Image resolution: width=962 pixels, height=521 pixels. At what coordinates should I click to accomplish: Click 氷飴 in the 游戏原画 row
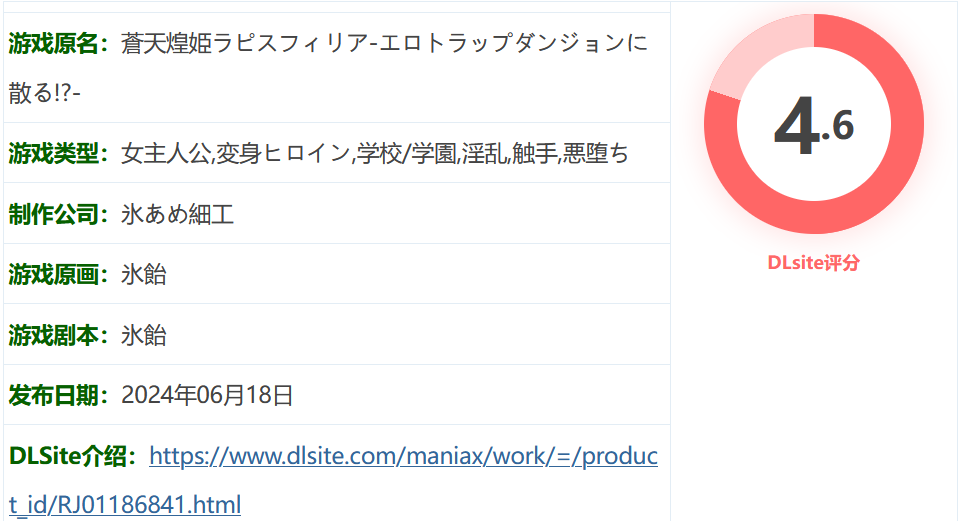point(143,274)
